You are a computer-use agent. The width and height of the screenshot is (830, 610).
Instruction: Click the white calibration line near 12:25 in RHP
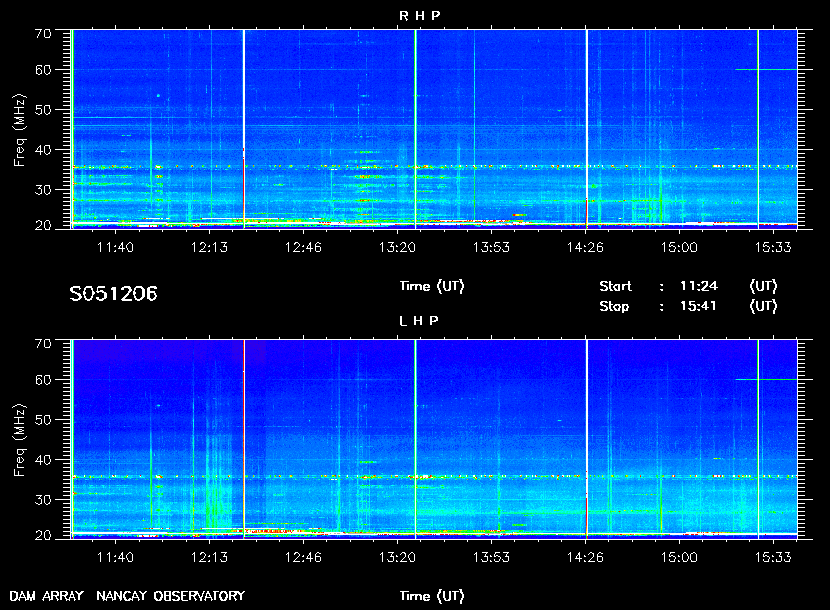243,129
